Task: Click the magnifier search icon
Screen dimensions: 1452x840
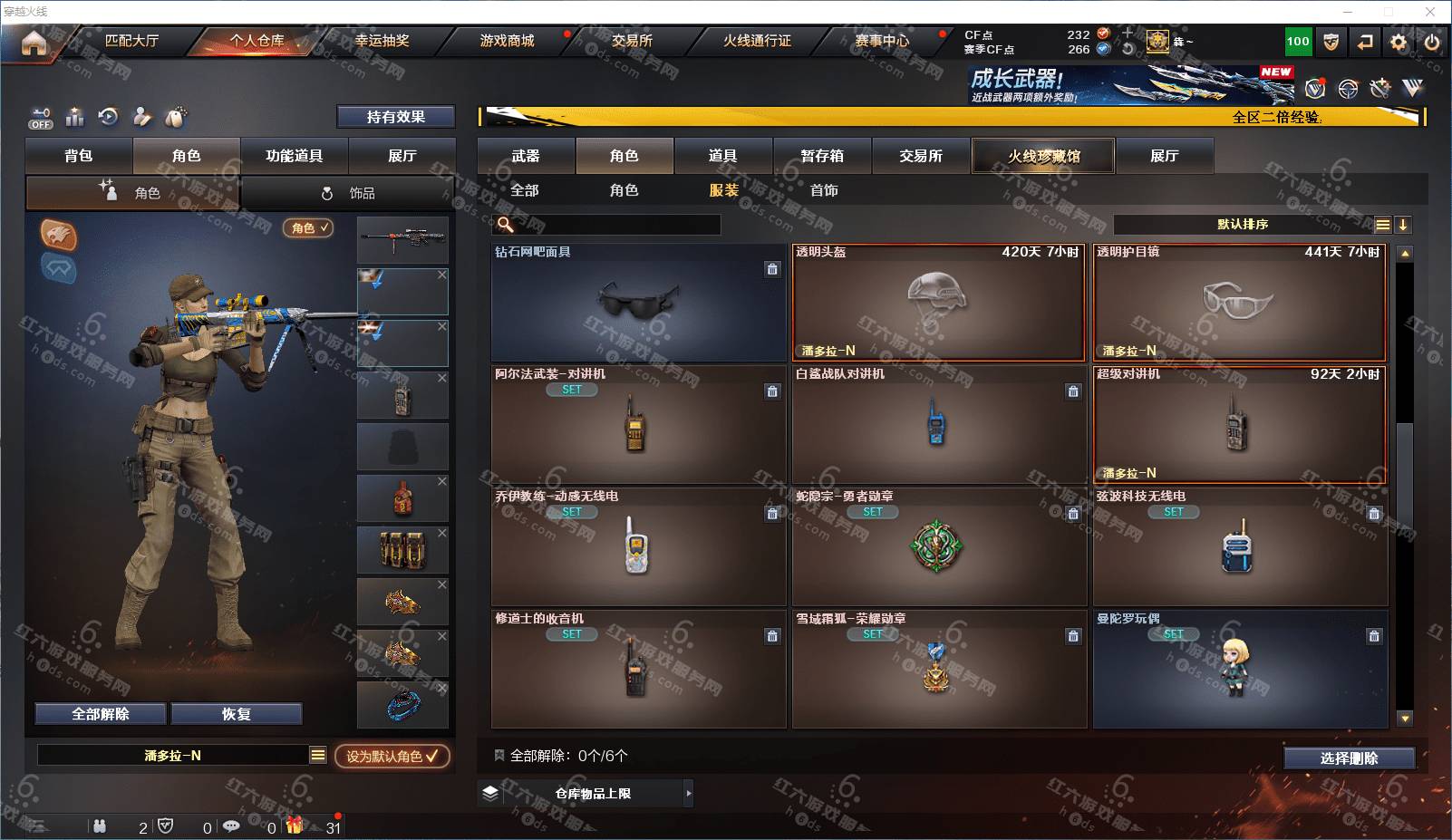Action: click(506, 224)
